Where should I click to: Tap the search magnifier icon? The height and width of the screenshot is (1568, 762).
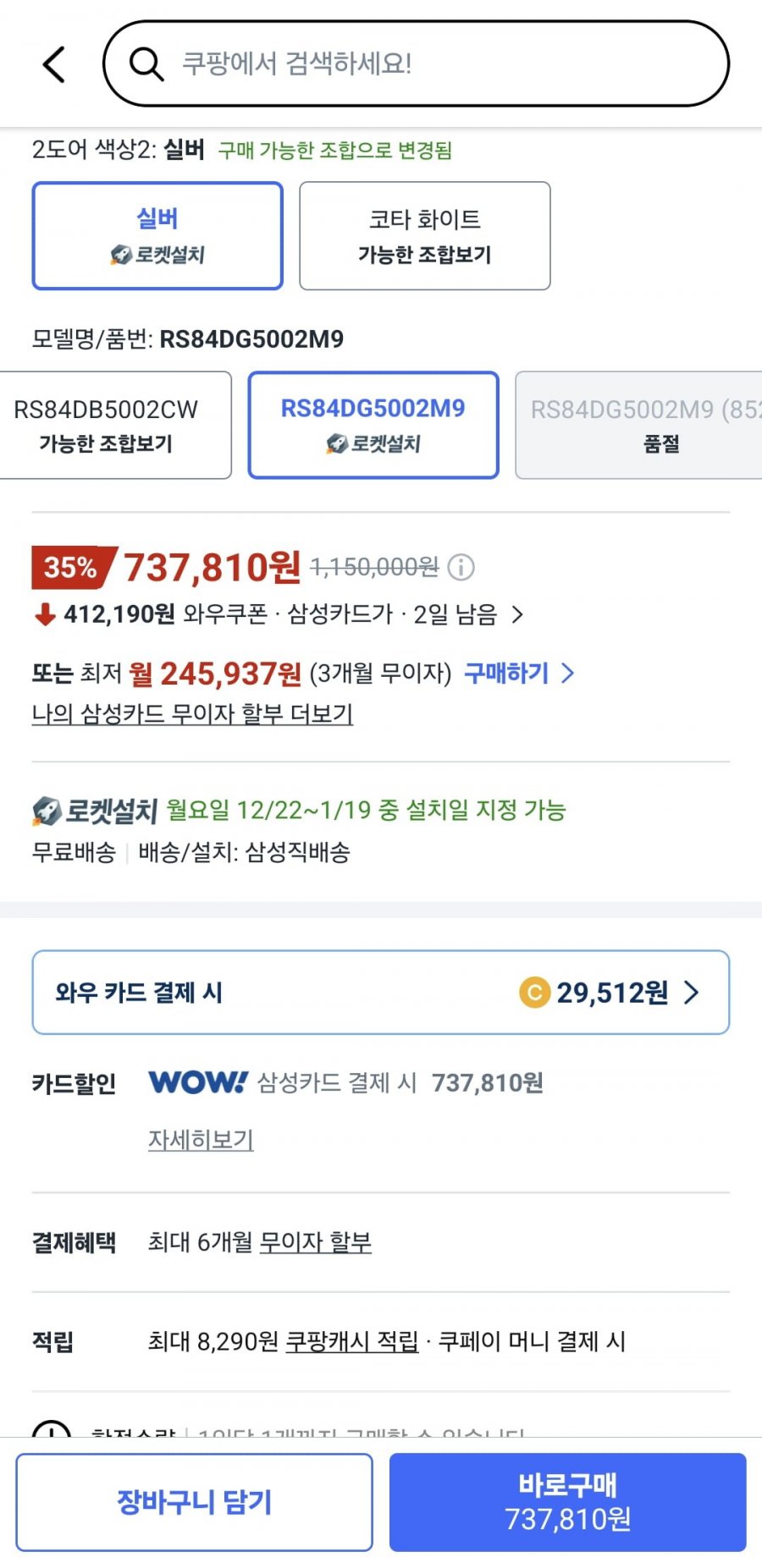pos(146,63)
